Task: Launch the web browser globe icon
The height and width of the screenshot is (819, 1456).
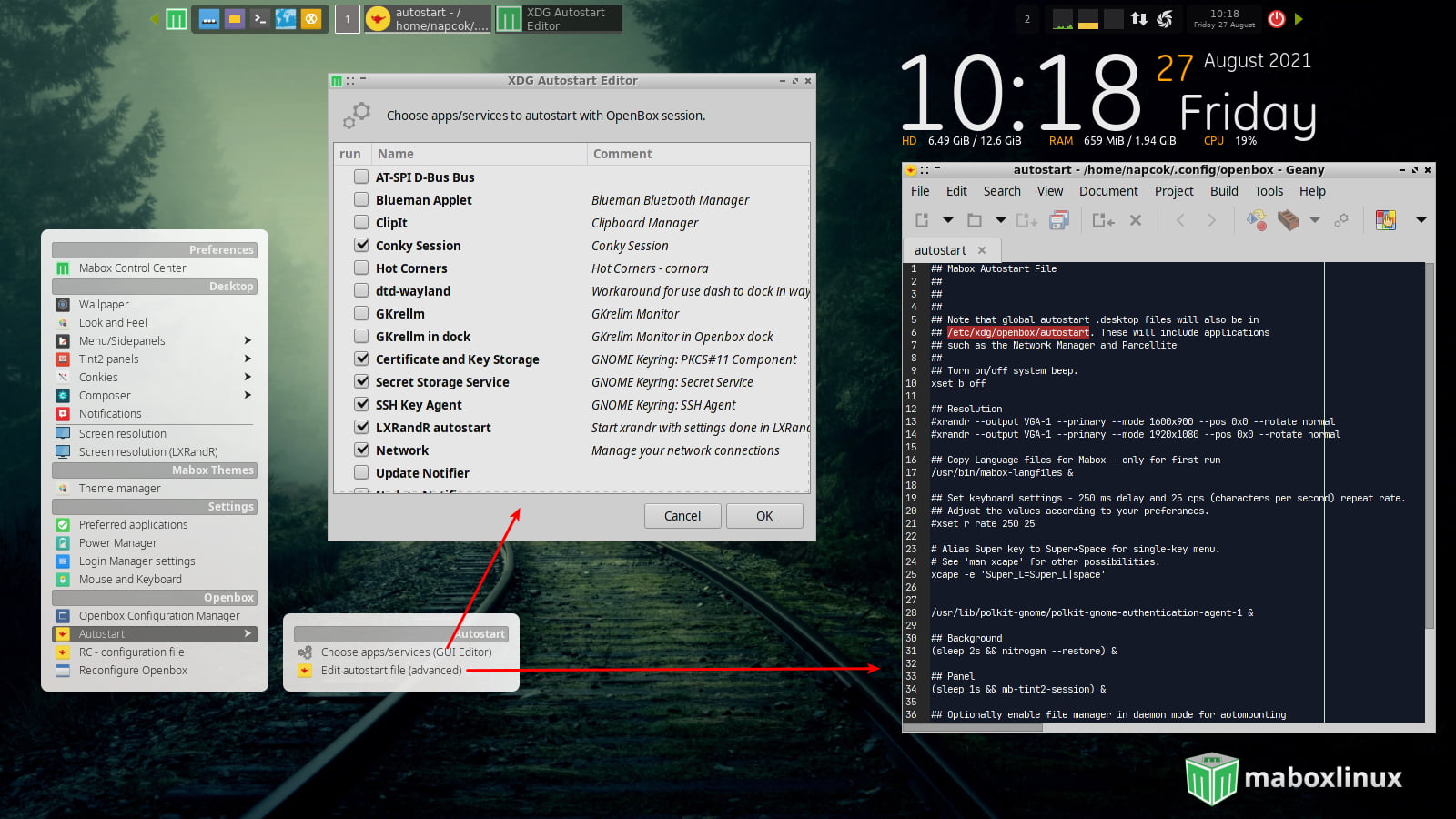Action: [286, 18]
